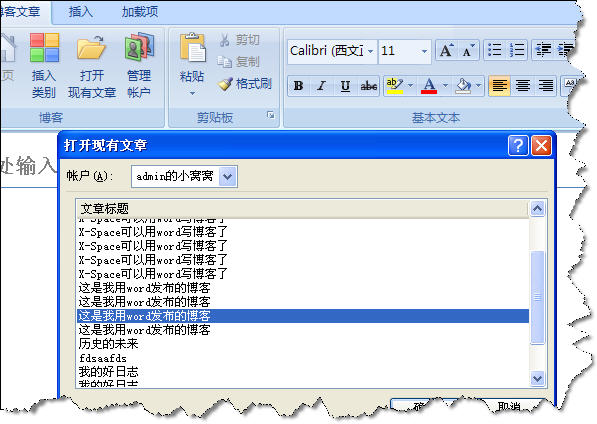Viewport: 597px width, 424px height.
Task: Align text left
Action: (x=499, y=86)
